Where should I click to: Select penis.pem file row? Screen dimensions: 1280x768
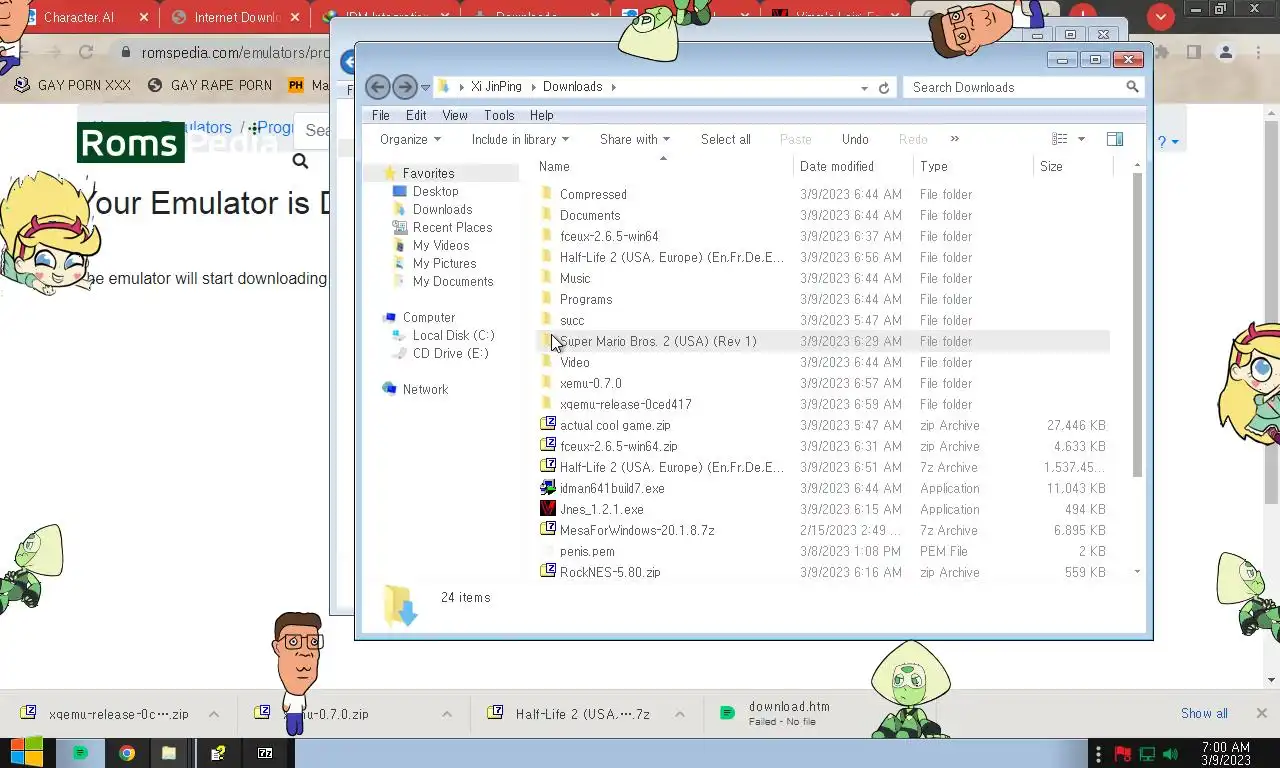(x=822, y=551)
